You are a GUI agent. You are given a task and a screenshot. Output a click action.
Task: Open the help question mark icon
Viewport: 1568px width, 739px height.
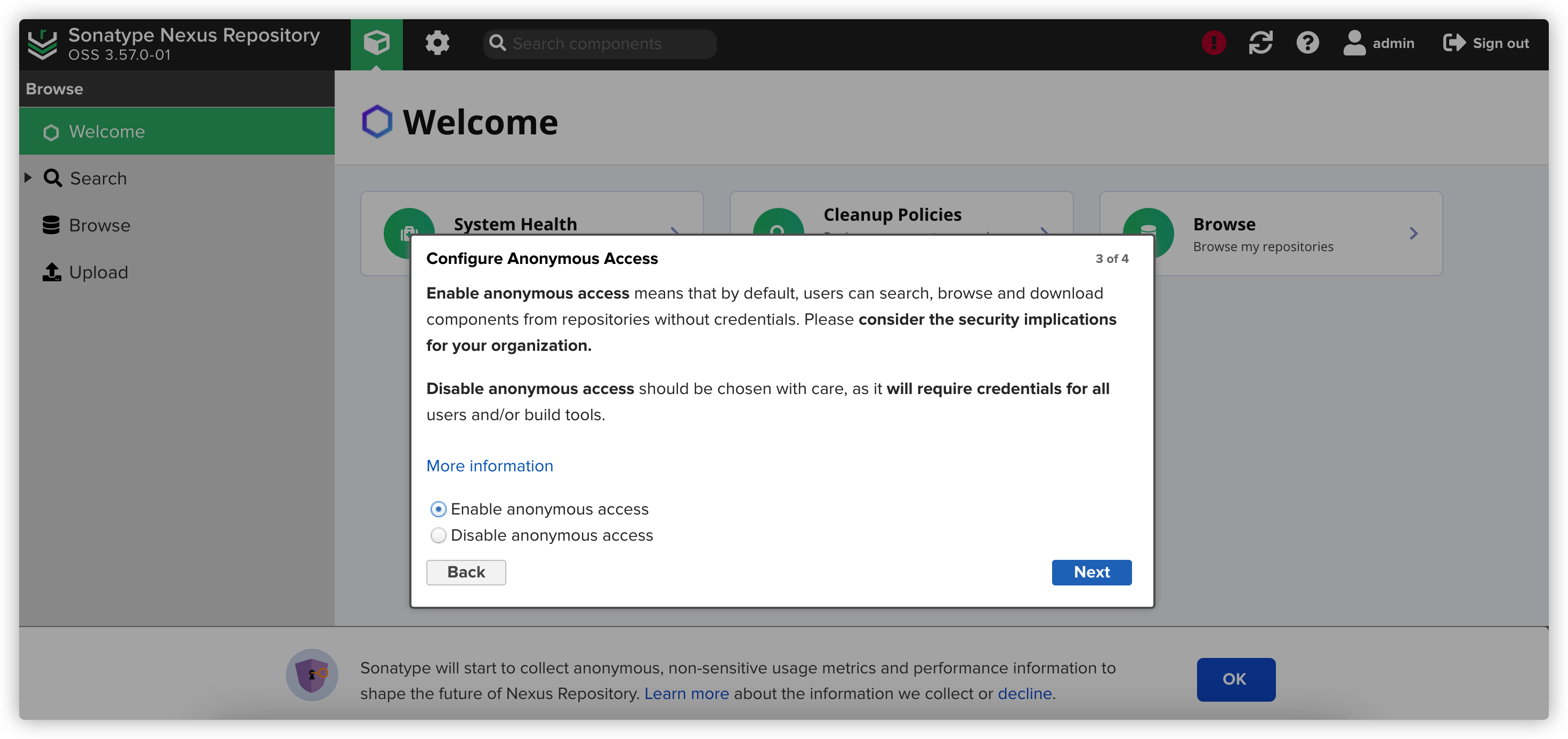(x=1307, y=43)
